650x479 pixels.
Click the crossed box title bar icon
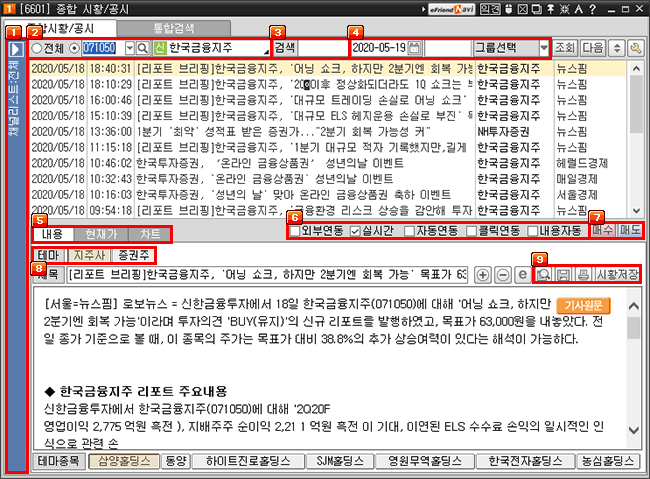pyautogui.click(x=523, y=9)
